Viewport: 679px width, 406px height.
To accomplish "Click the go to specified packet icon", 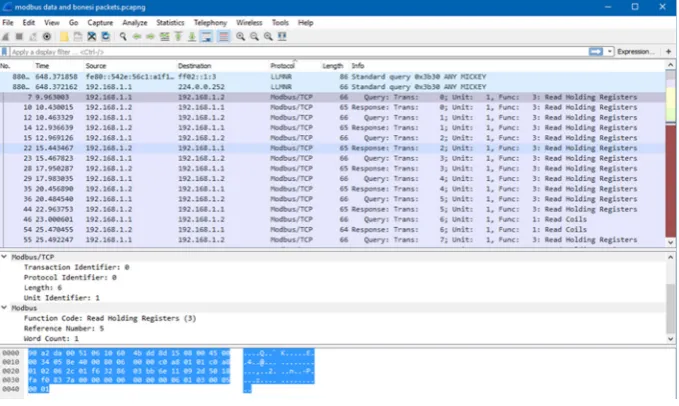I will (165, 37).
